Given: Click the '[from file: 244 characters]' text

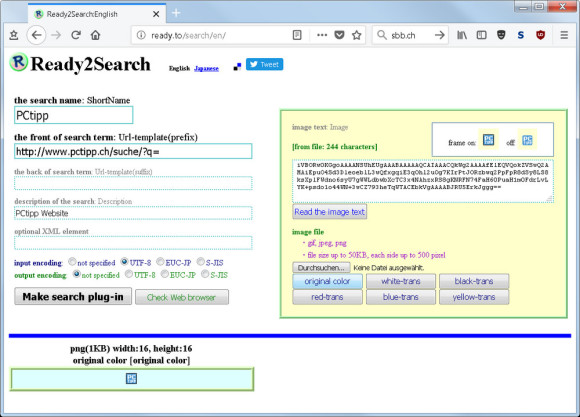Looking at the screenshot, I should point(334,147).
